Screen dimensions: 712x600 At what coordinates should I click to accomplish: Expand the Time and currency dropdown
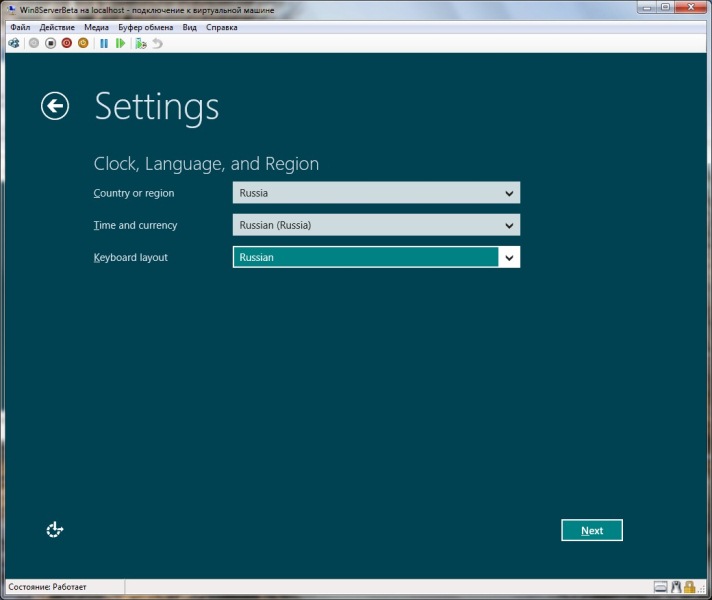pos(376,225)
